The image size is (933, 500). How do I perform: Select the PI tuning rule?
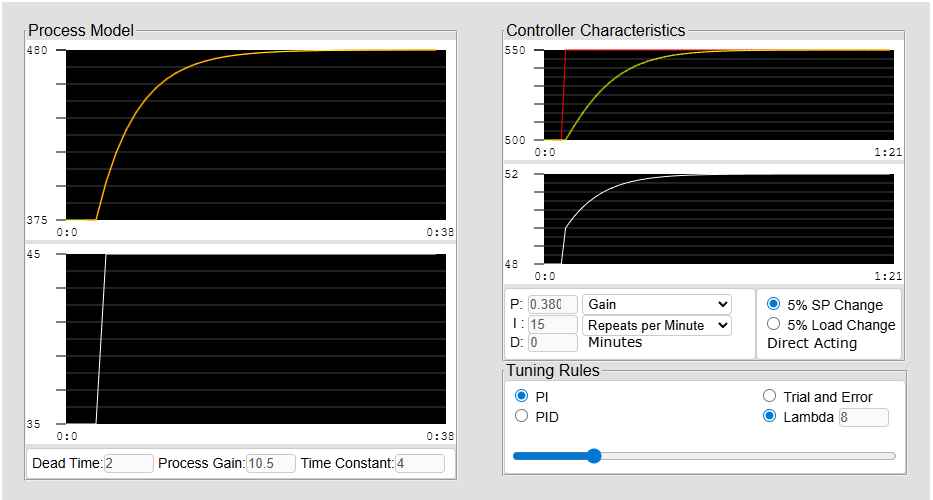(x=521, y=396)
